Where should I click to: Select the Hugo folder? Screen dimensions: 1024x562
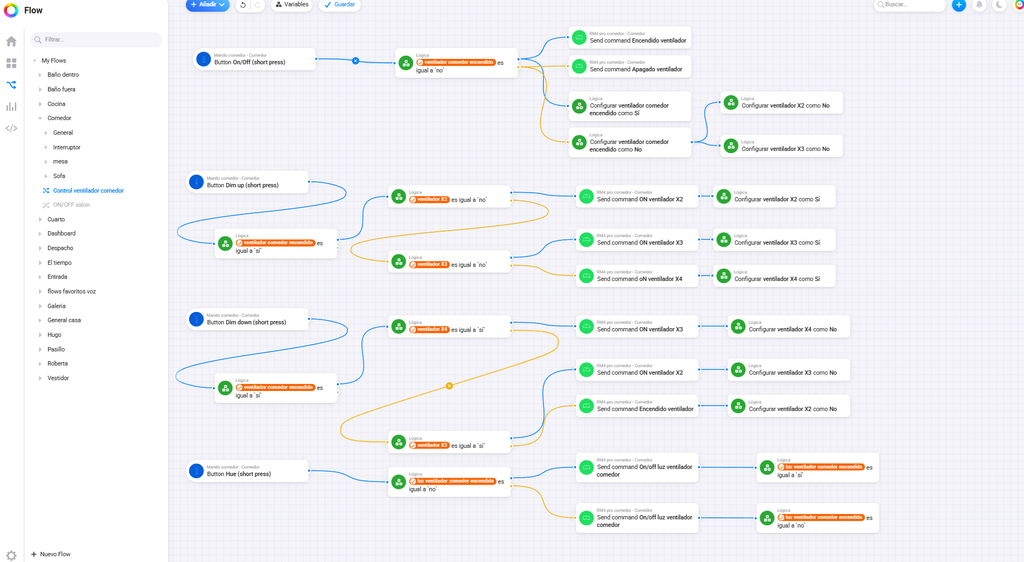click(x=54, y=335)
